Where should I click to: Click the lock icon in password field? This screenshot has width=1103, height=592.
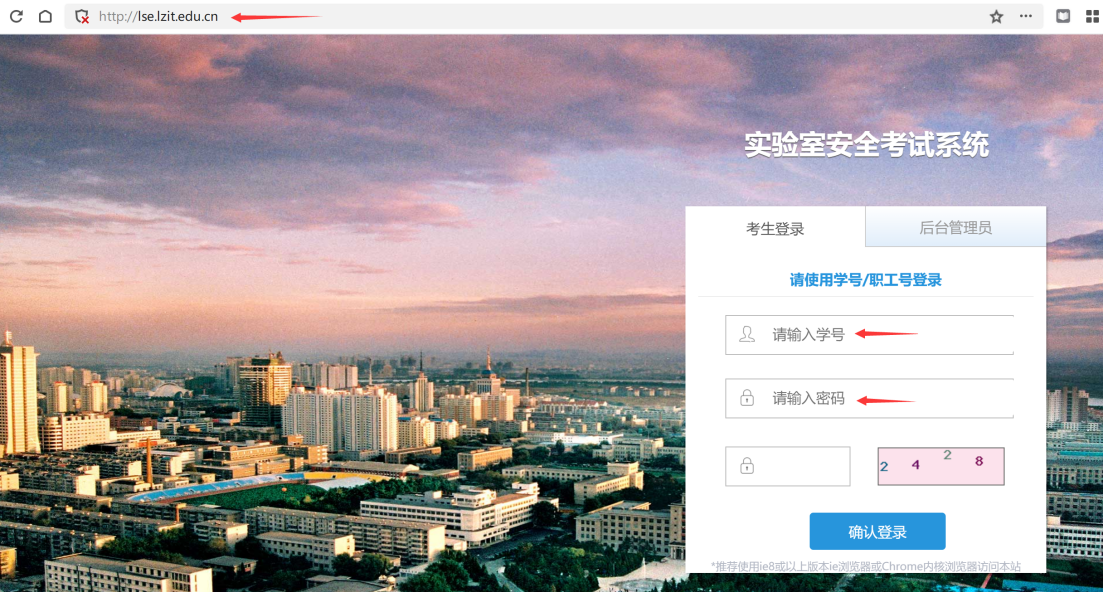(747, 398)
